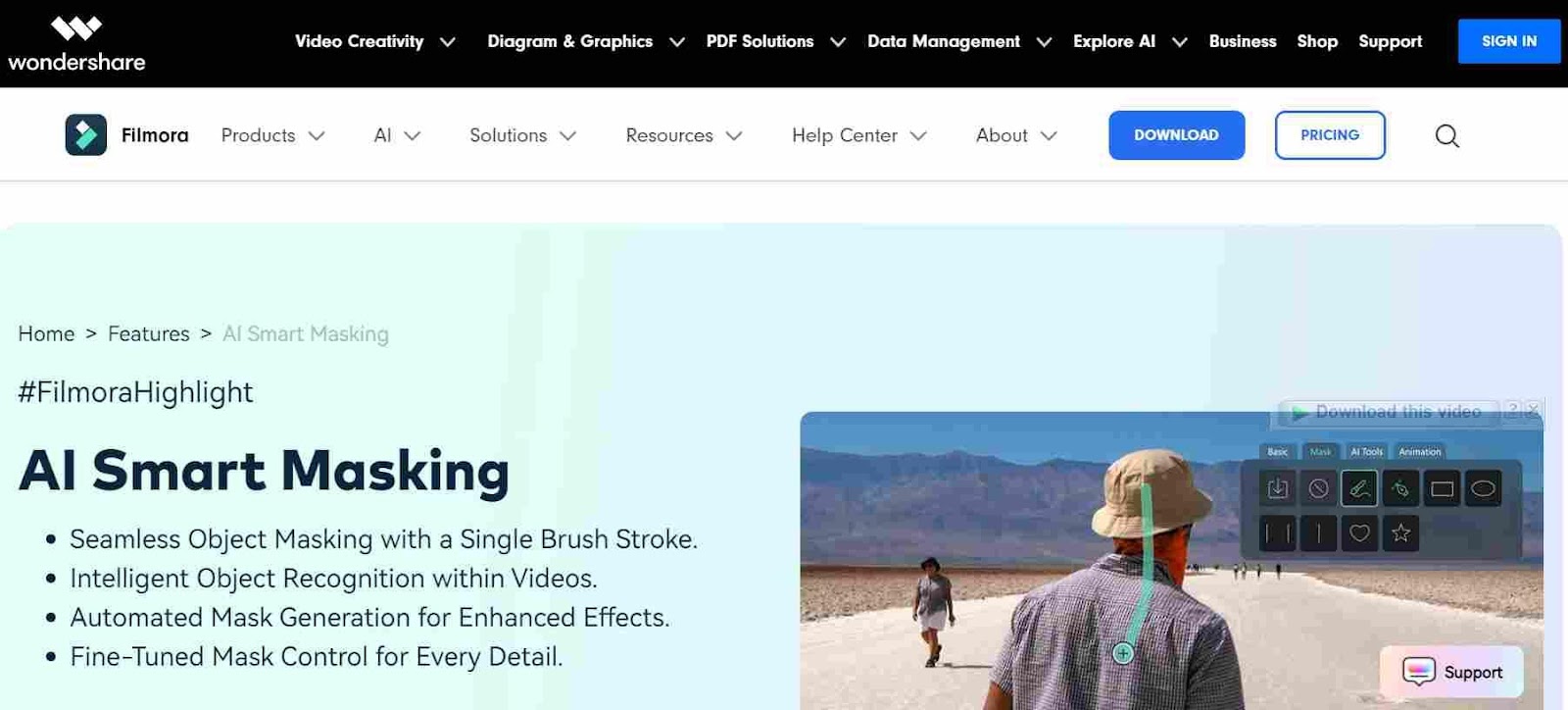The width and height of the screenshot is (1568, 710).
Task: Select the smart brush mask tool
Action: [x=1359, y=488]
